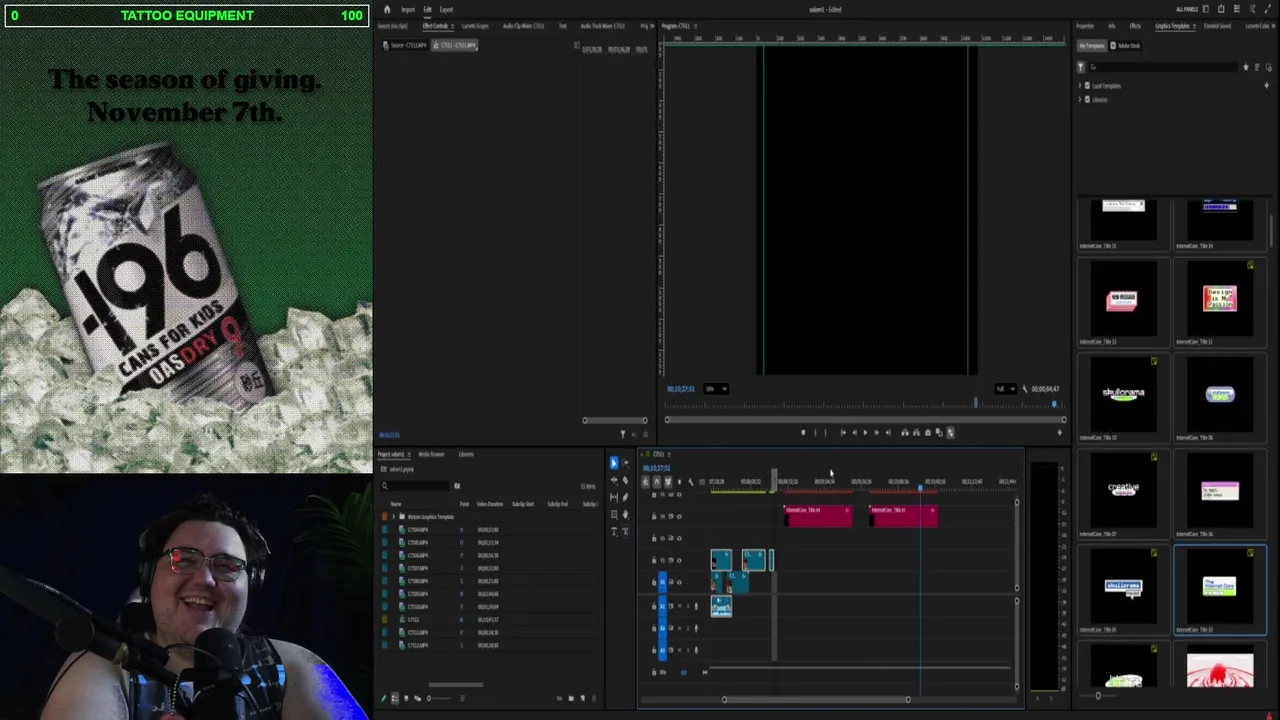
Task: Open Quick Export share icon
Action: point(1221,9)
